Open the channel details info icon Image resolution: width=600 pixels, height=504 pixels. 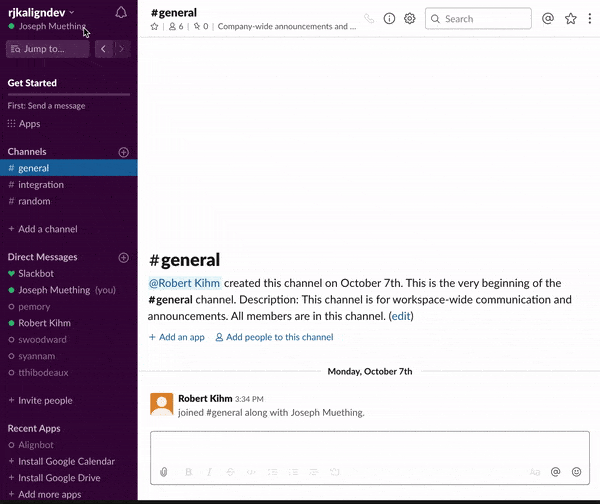[389, 18]
